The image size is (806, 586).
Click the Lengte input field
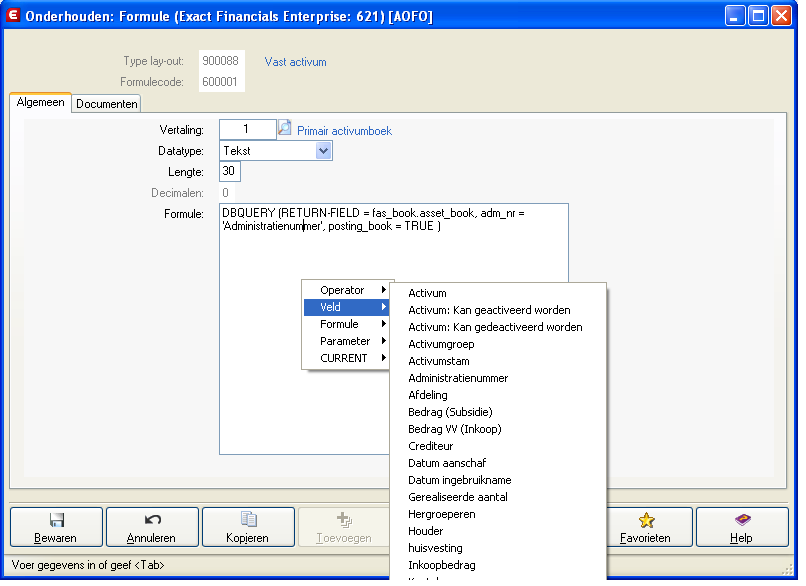coord(229,172)
